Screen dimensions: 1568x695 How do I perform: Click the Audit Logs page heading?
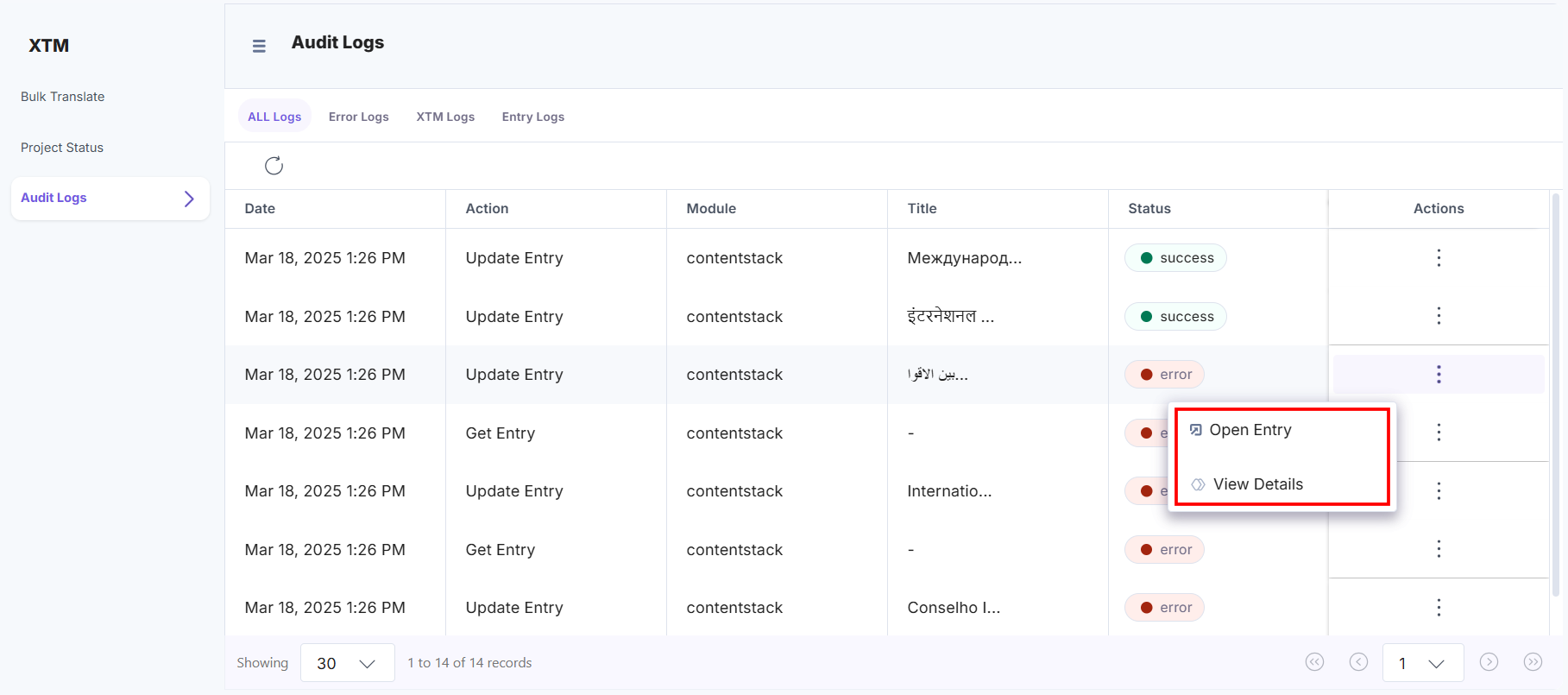pos(337,42)
